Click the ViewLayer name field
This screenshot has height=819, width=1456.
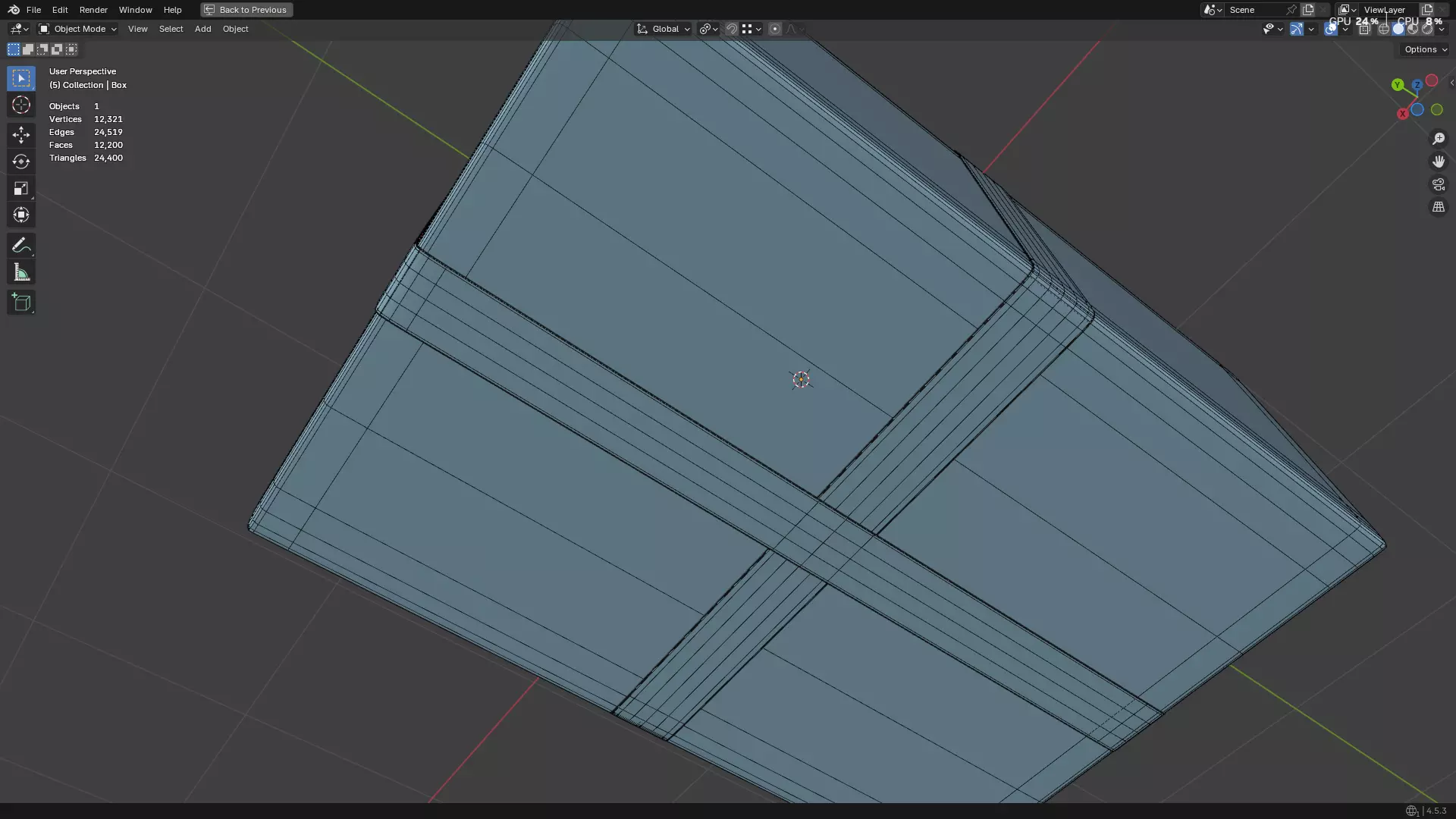coord(1388,10)
